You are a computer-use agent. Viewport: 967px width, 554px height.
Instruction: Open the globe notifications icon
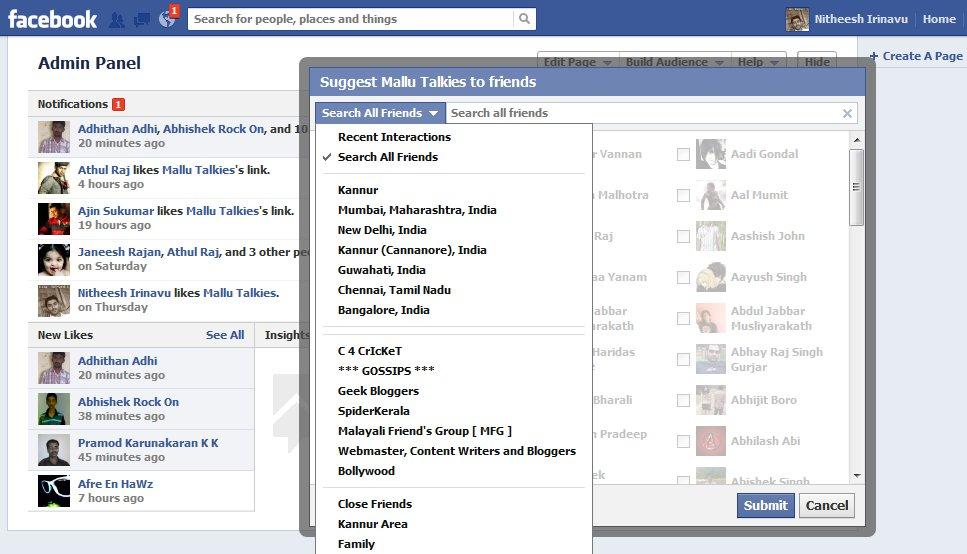(x=167, y=20)
